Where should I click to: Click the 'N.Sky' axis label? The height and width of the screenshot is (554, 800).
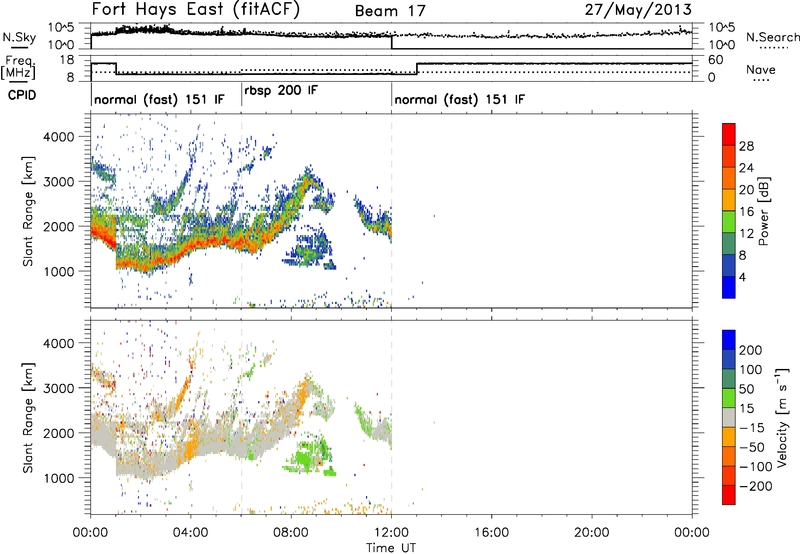coord(19,38)
